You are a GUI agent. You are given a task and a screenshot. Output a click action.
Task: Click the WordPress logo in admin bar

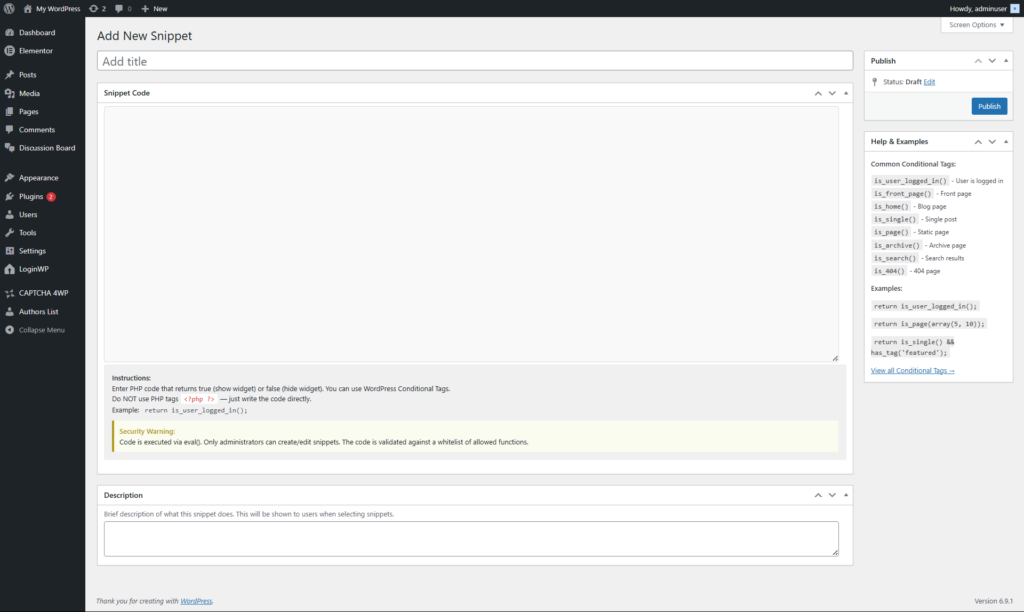9,8
